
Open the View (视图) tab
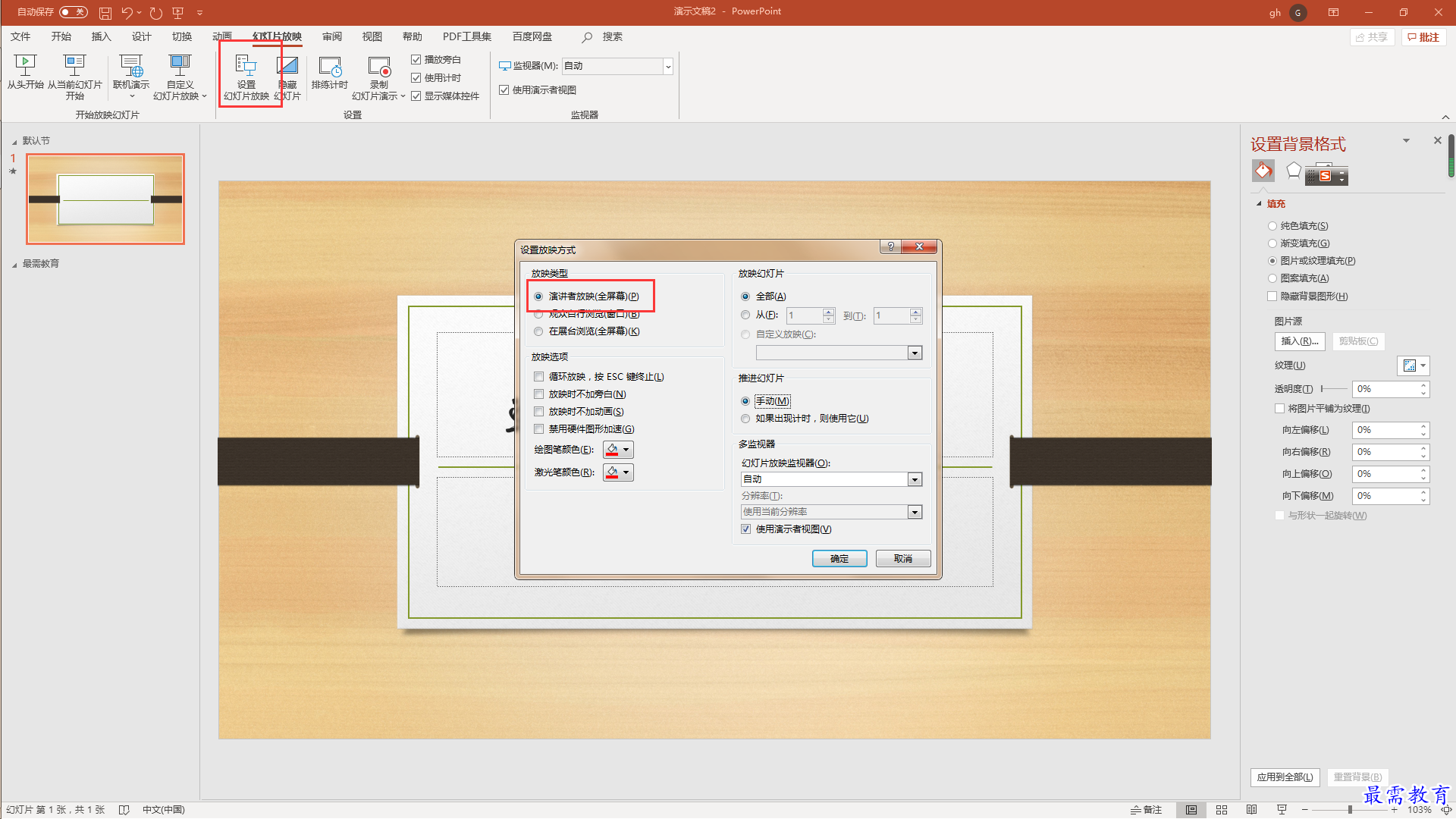click(372, 36)
